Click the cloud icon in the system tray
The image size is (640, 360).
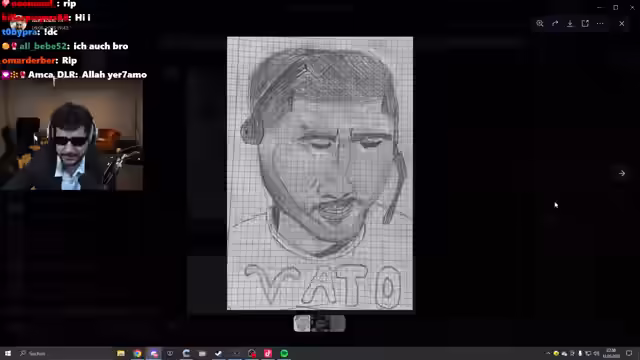tap(564, 353)
